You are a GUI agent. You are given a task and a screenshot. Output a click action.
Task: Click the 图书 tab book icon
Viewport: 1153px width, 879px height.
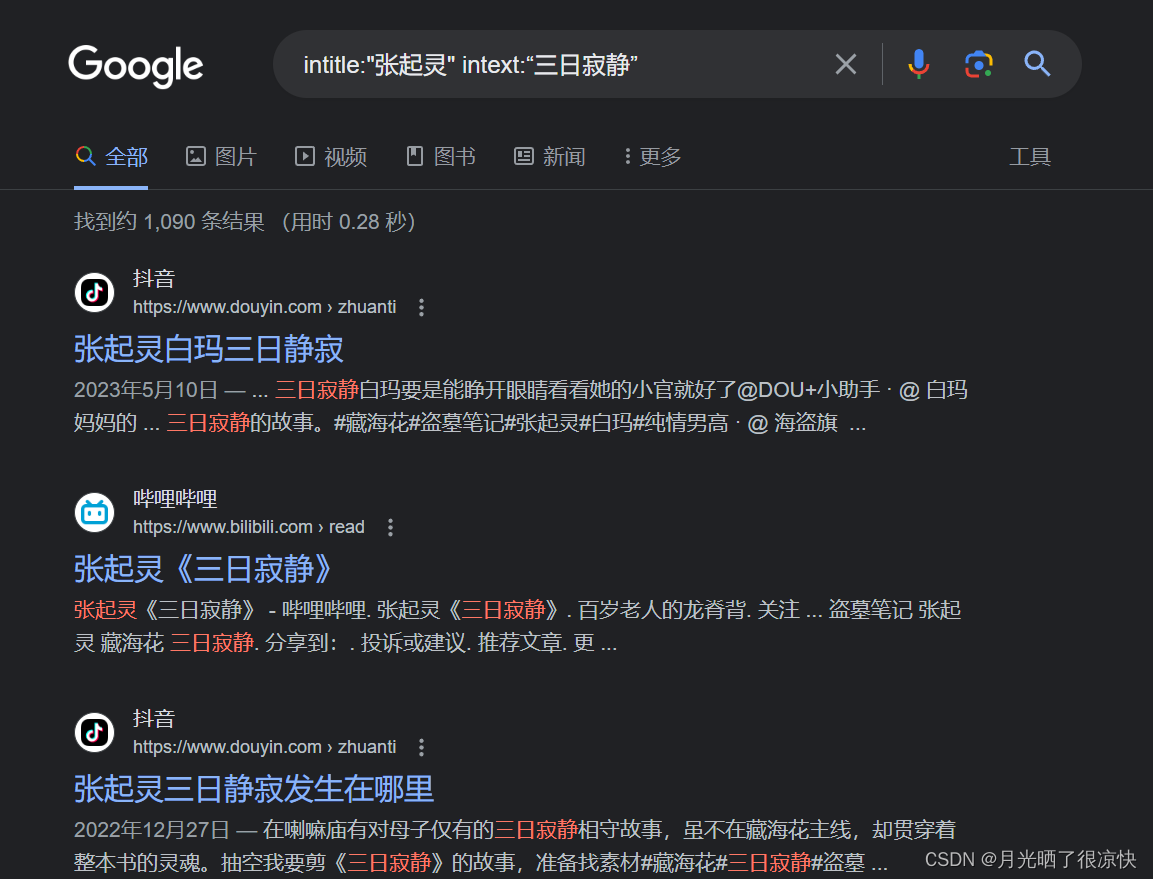click(415, 156)
